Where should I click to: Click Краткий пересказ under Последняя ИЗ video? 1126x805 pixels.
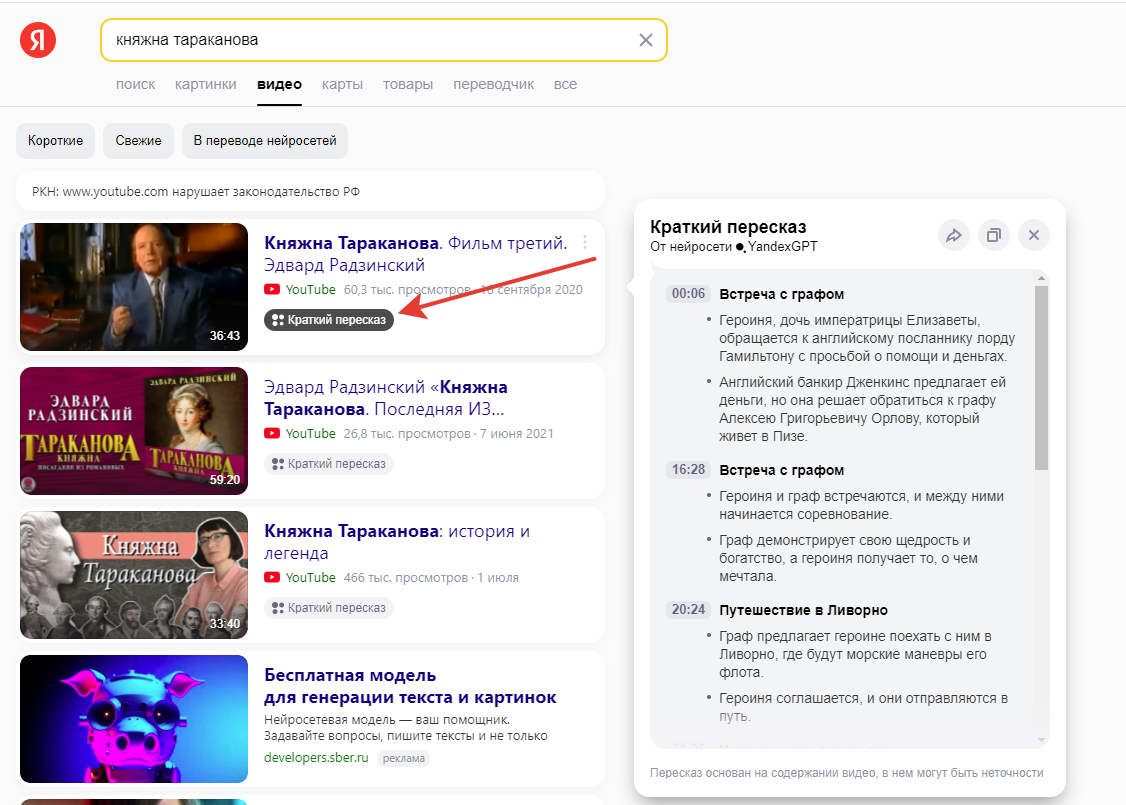click(329, 464)
